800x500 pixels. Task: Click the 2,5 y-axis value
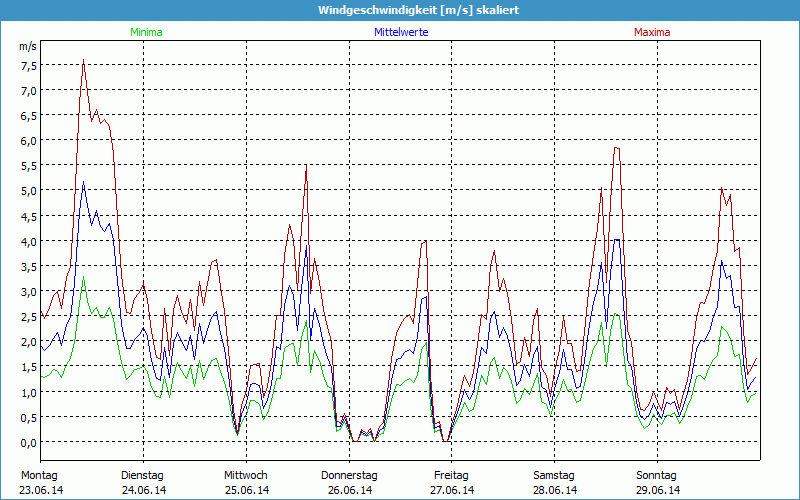point(29,317)
